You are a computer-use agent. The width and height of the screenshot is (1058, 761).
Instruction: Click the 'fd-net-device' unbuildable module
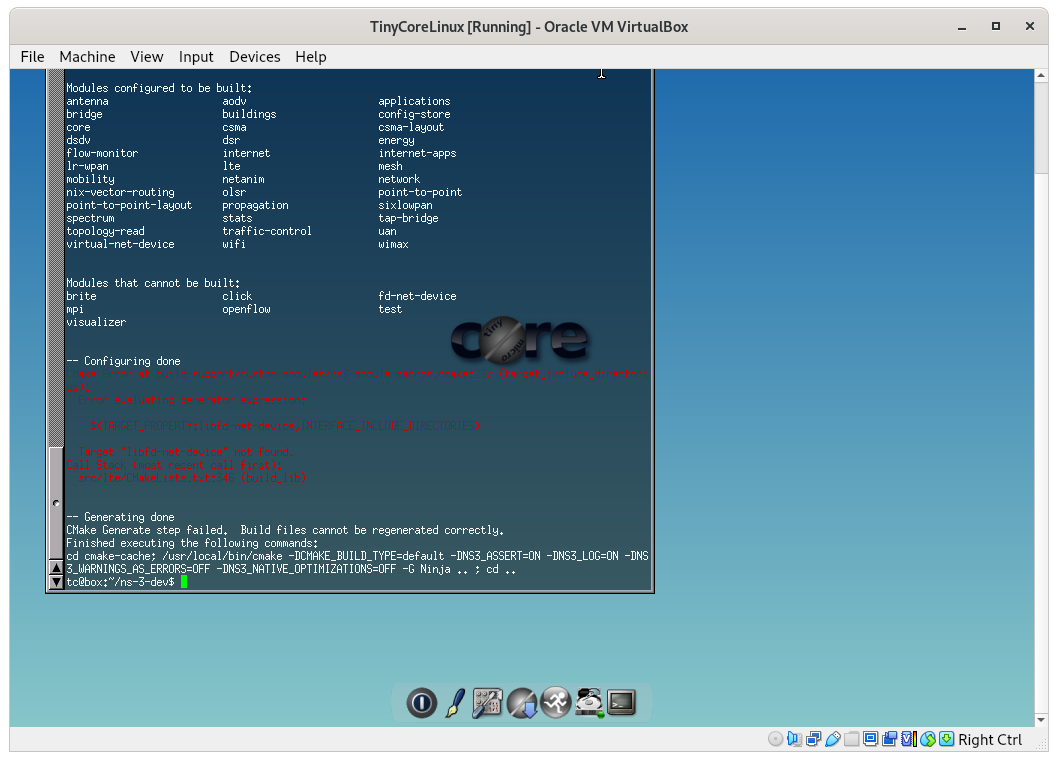point(417,296)
